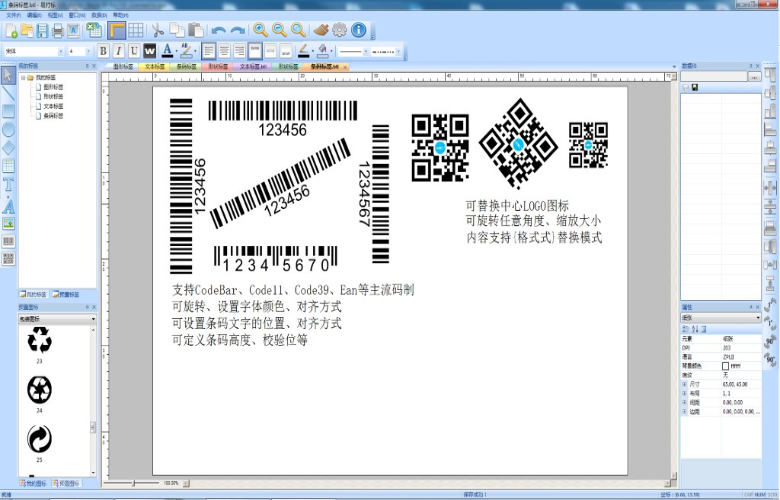
Task: Collapse the 我的标签 tree root folder
Action: [x=23, y=78]
